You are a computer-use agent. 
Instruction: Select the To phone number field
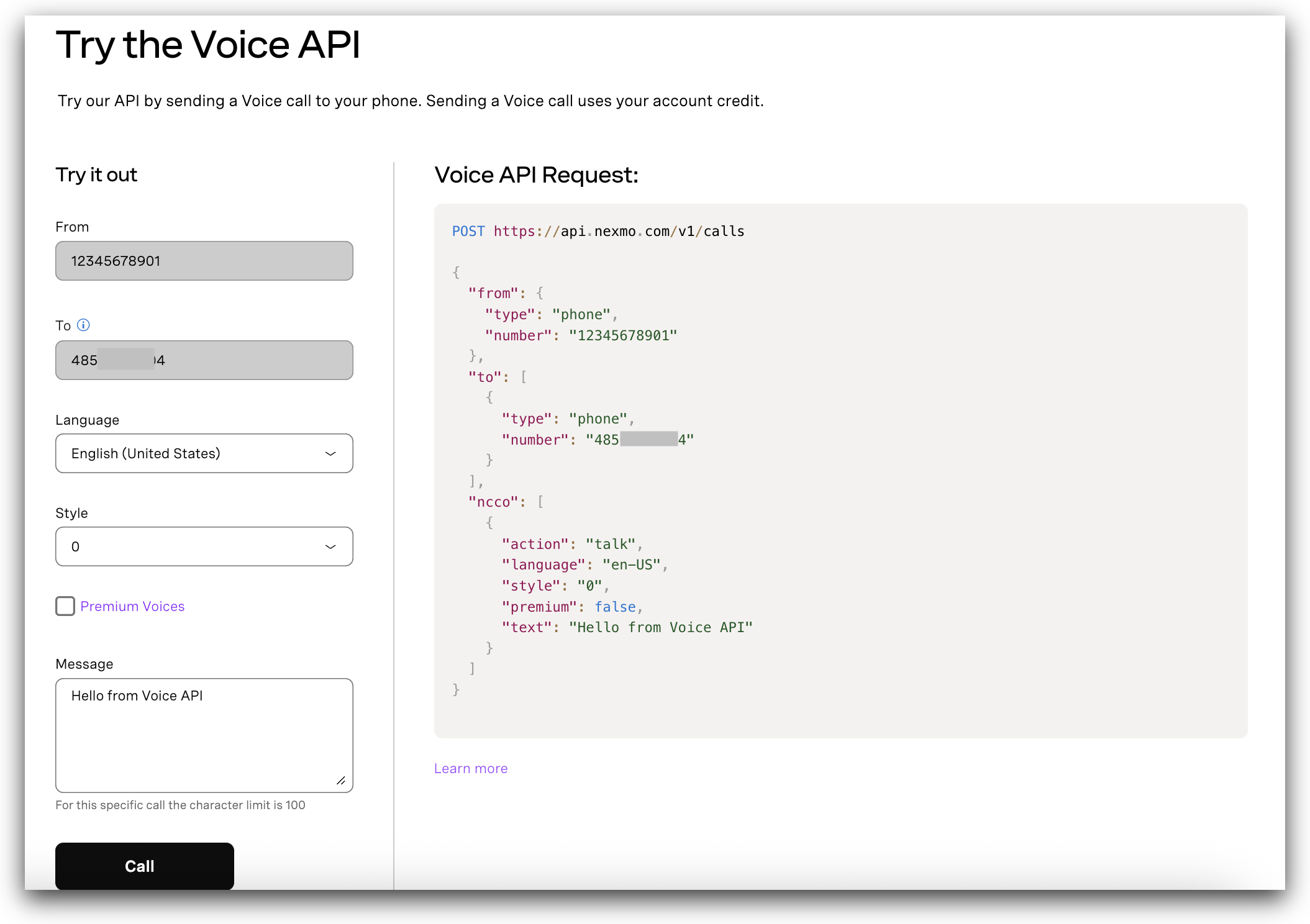coord(204,360)
